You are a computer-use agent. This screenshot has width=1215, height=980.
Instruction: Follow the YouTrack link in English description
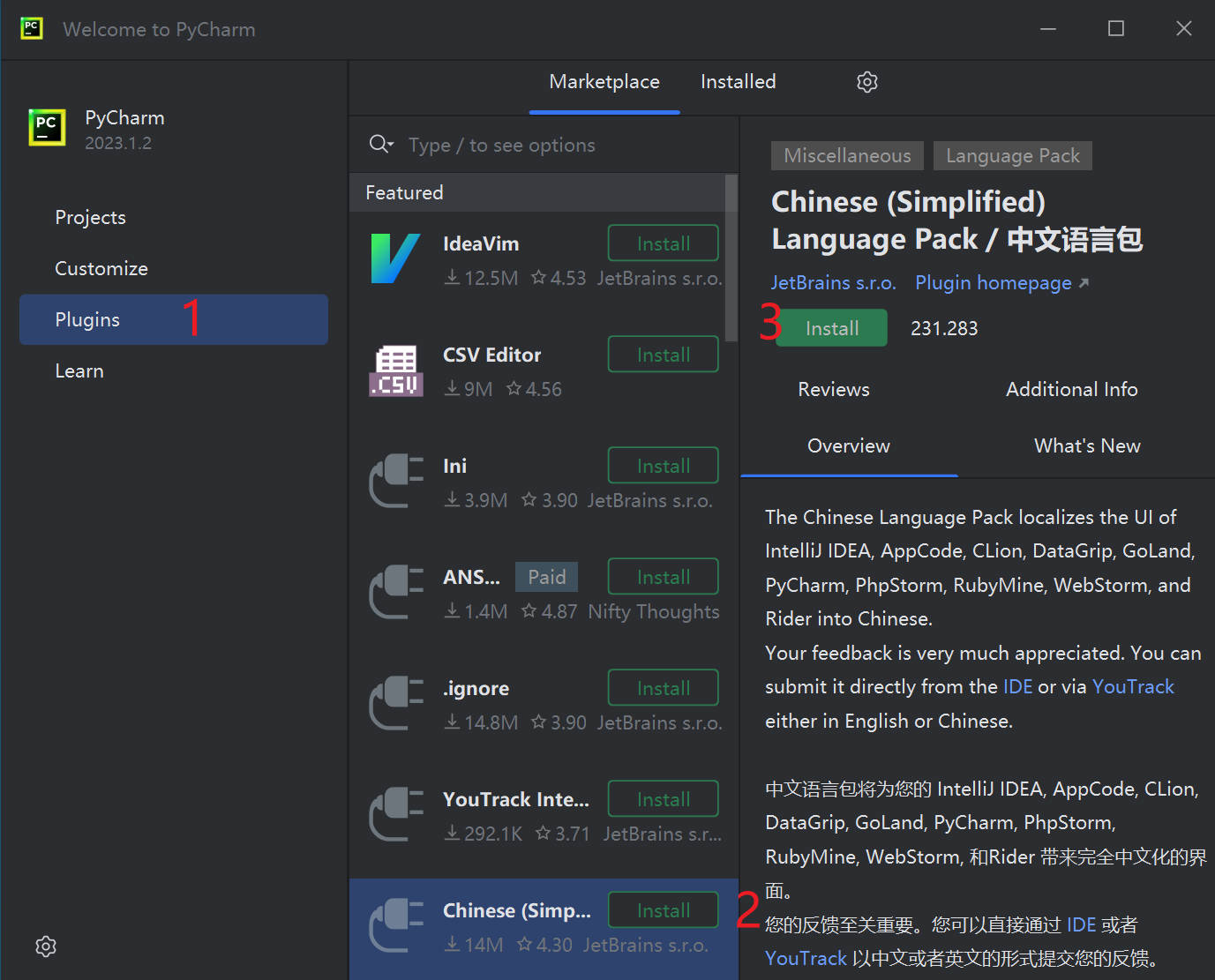click(1133, 686)
